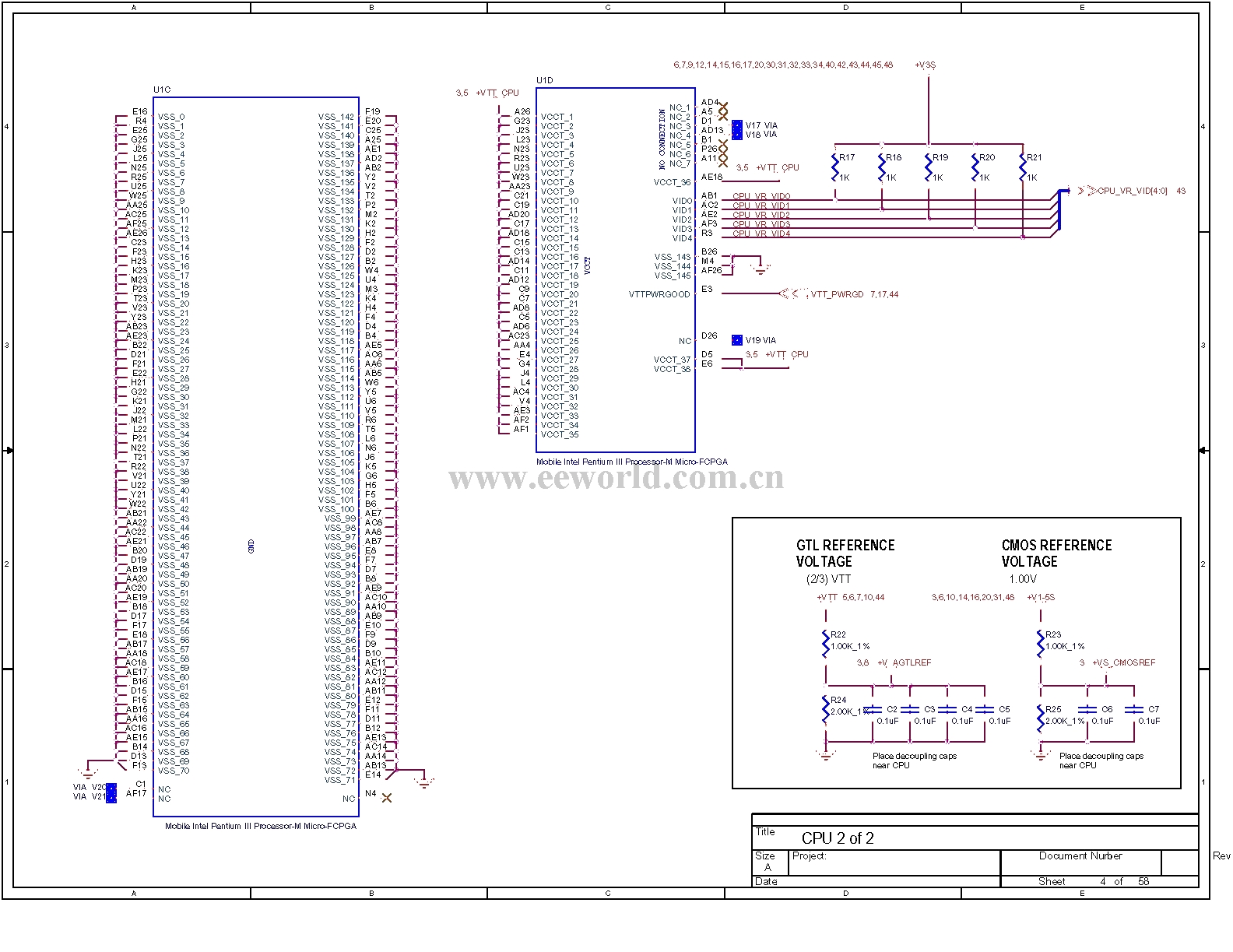Click ground symbol below resistor R24
Viewport: 1233px width, 952px height.
pyautogui.click(x=826, y=754)
